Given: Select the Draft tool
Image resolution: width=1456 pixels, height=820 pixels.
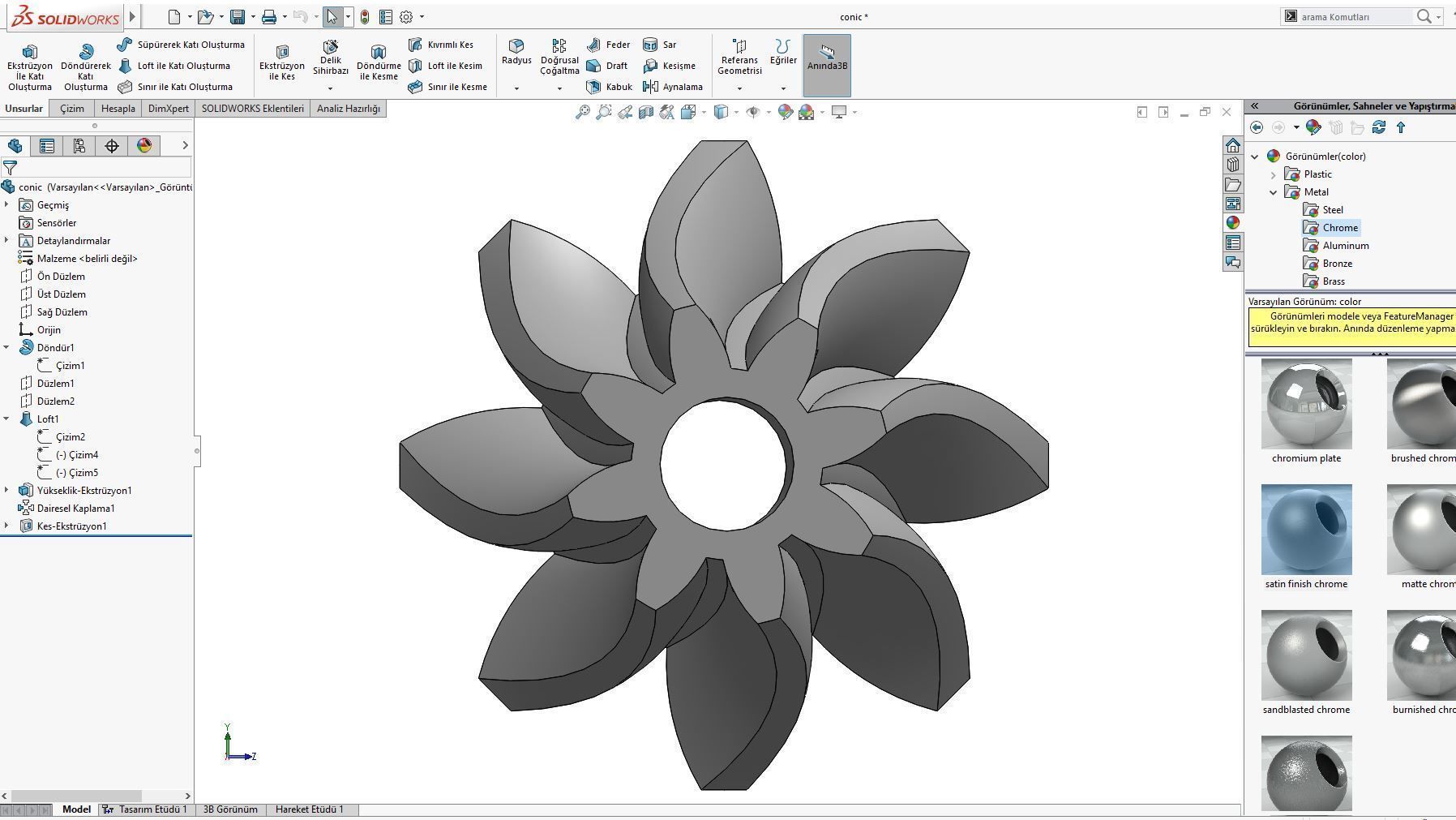Looking at the screenshot, I should click(607, 66).
